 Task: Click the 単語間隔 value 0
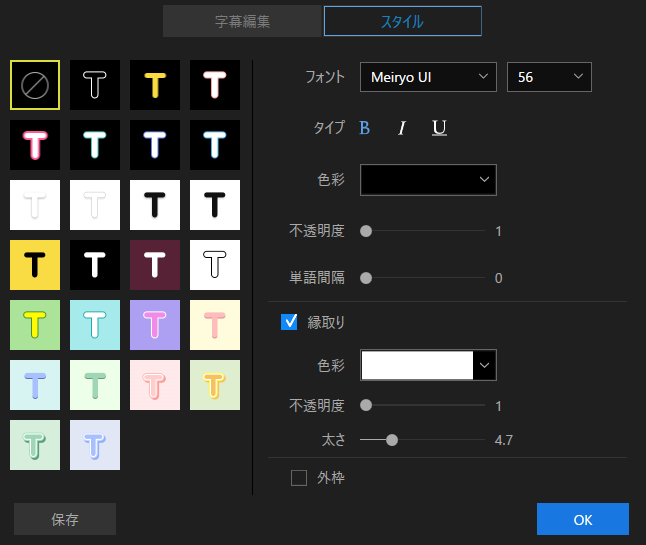pyautogui.click(x=499, y=278)
